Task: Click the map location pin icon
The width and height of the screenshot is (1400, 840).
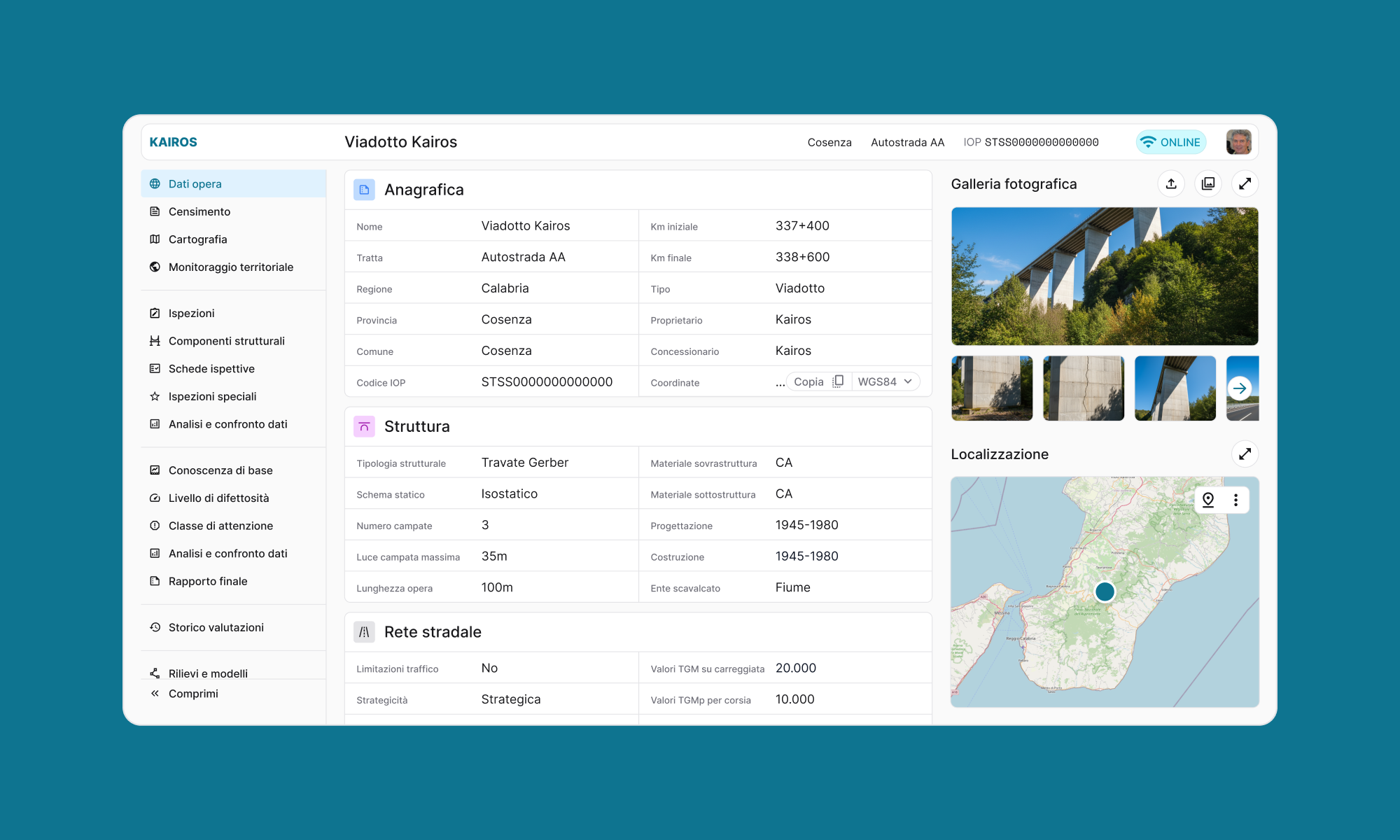Action: point(1208,500)
